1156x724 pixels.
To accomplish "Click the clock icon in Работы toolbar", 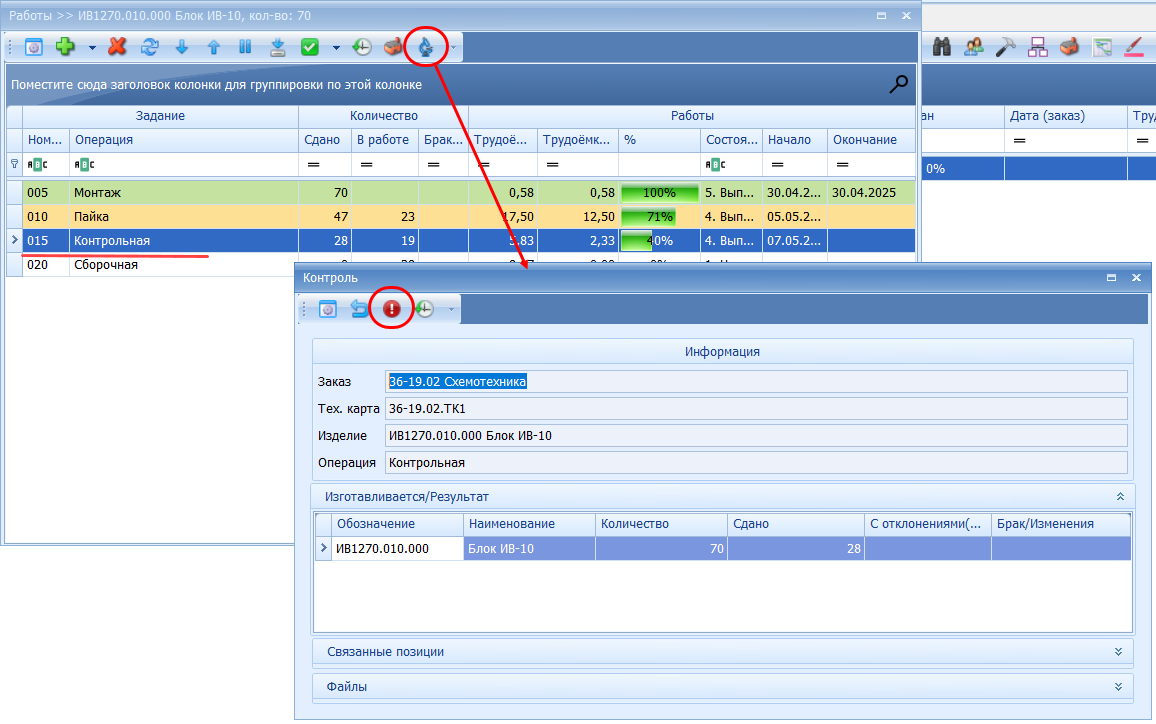I will (362, 47).
